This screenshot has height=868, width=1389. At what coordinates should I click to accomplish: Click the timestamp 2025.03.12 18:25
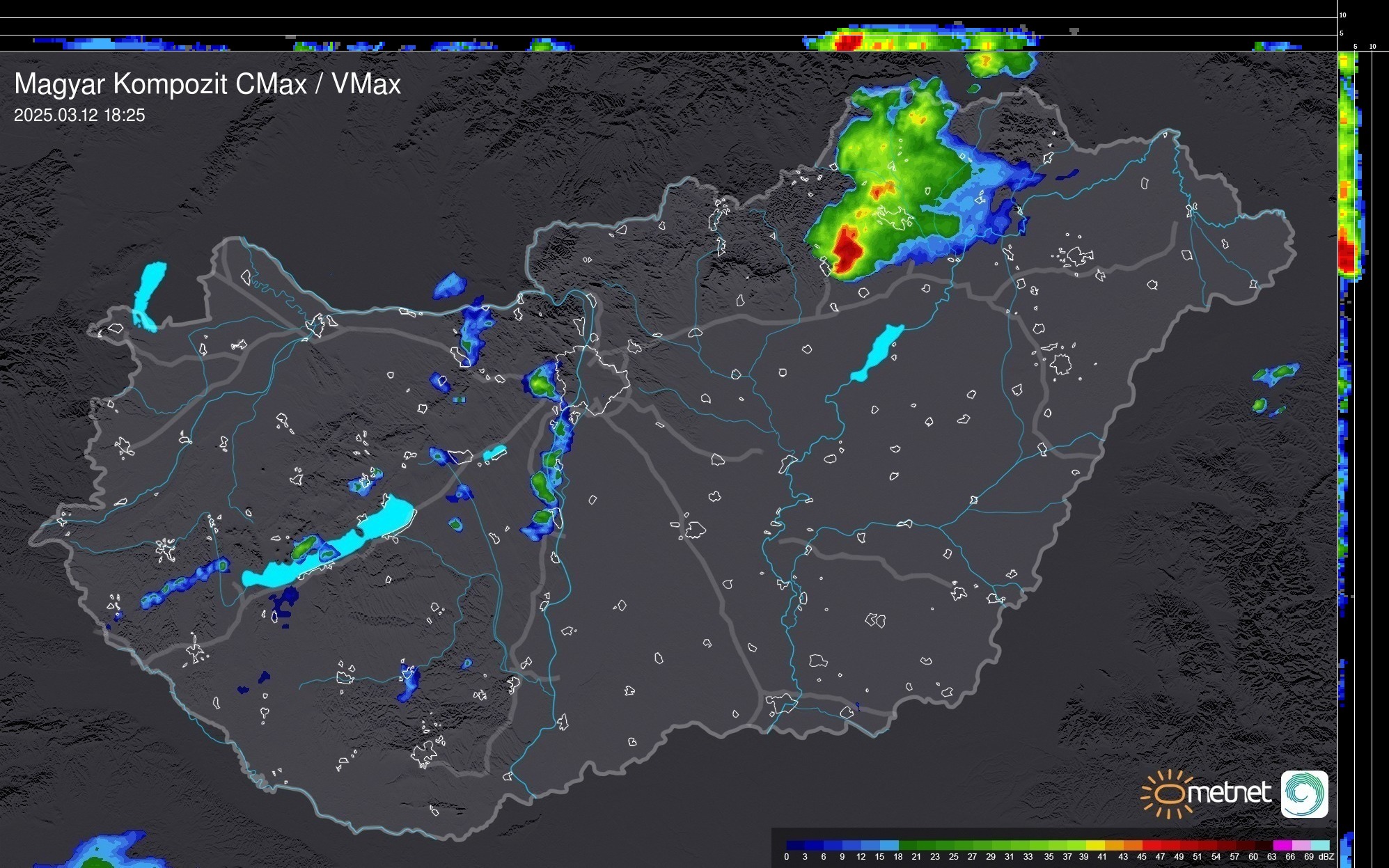[79, 116]
